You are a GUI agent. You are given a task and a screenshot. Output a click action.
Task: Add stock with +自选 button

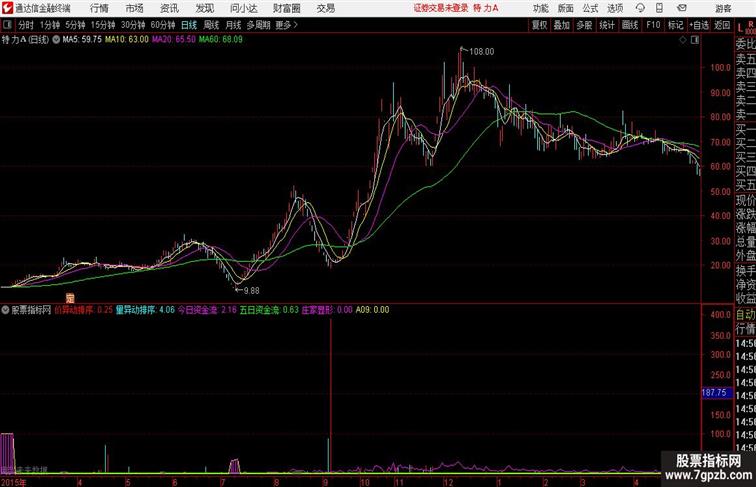click(x=699, y=25)
